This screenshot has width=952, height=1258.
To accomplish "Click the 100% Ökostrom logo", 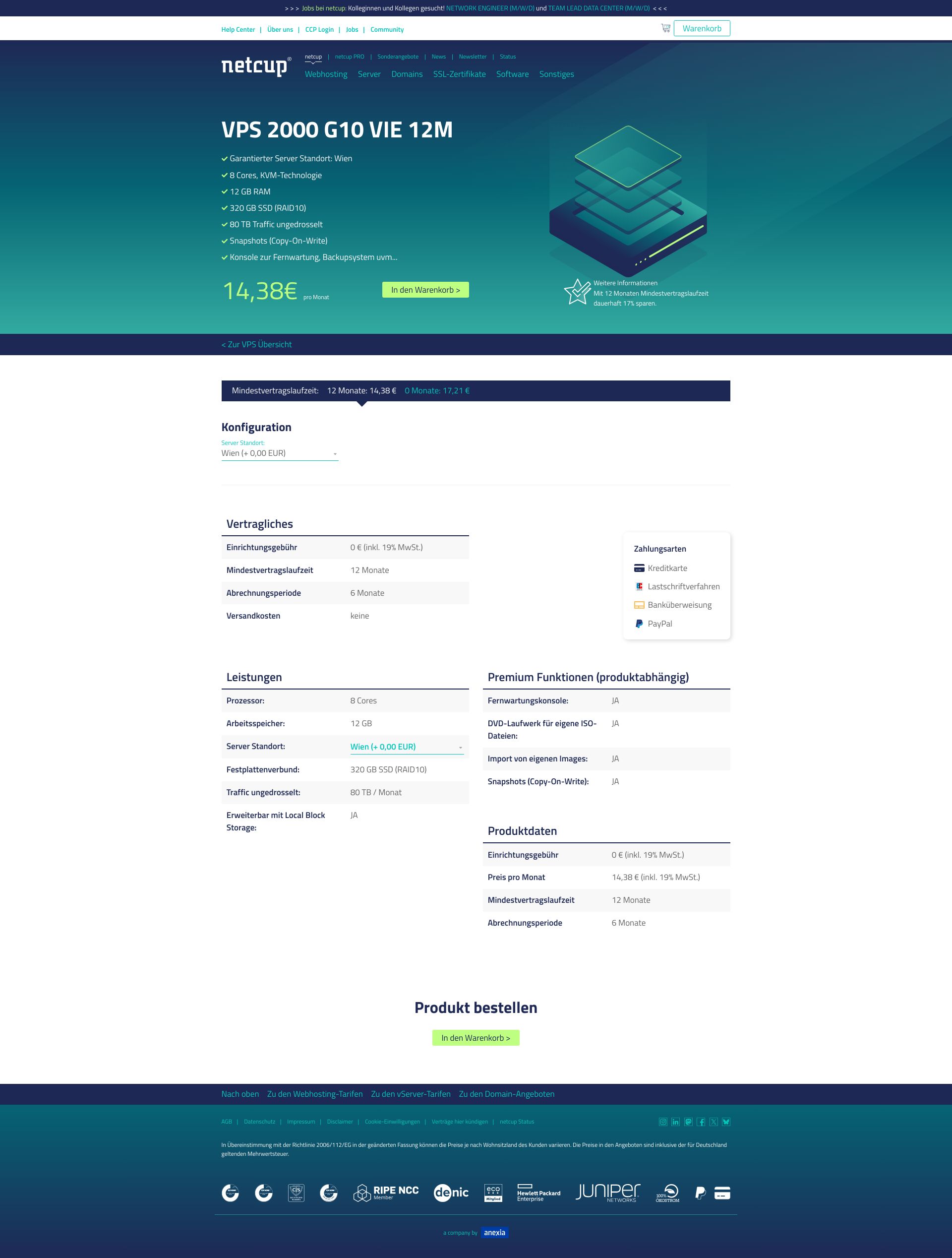I will coord(668,1193).
